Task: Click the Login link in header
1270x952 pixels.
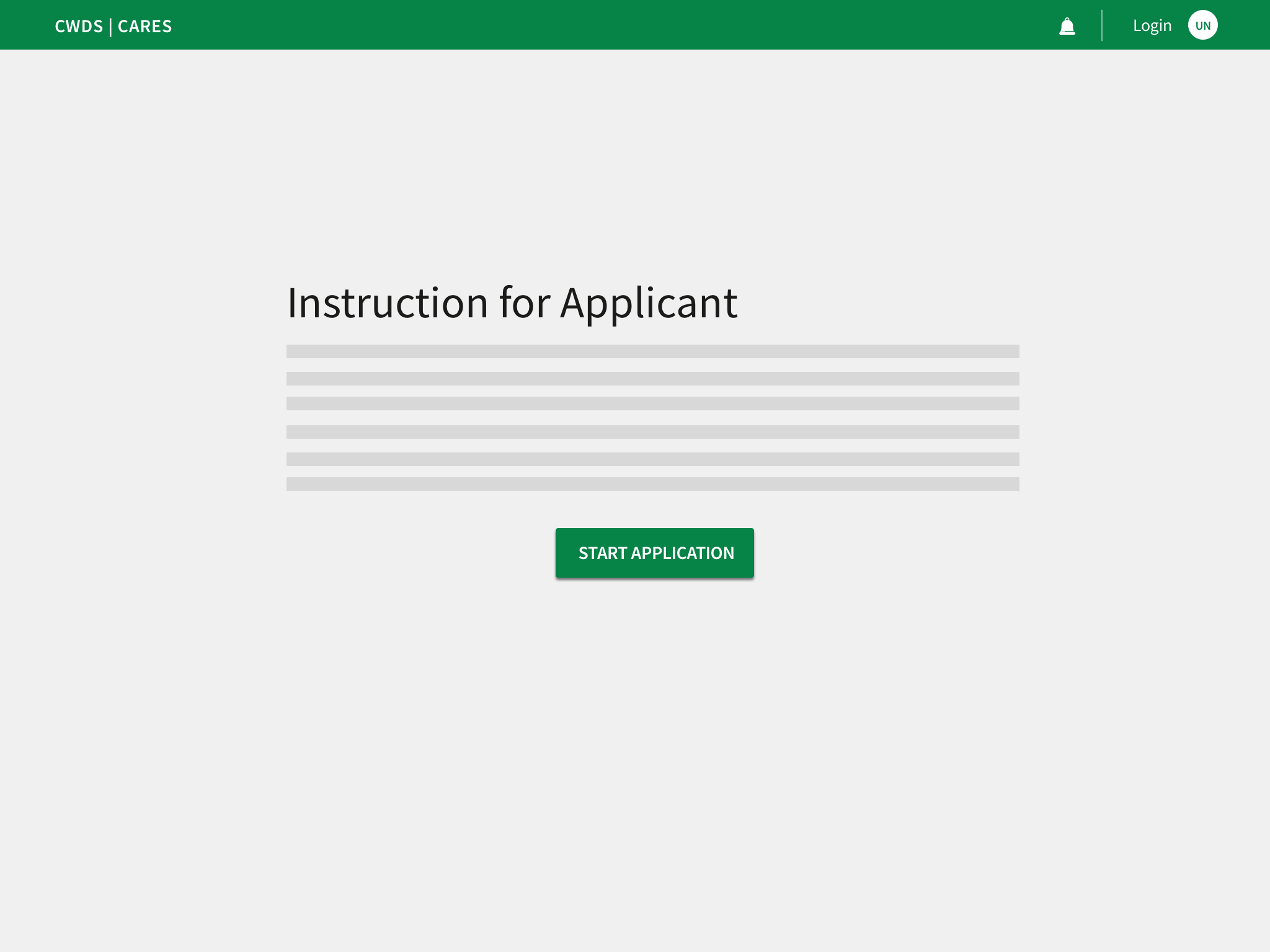Action: pyautogui.click(x=1152, y=25)
